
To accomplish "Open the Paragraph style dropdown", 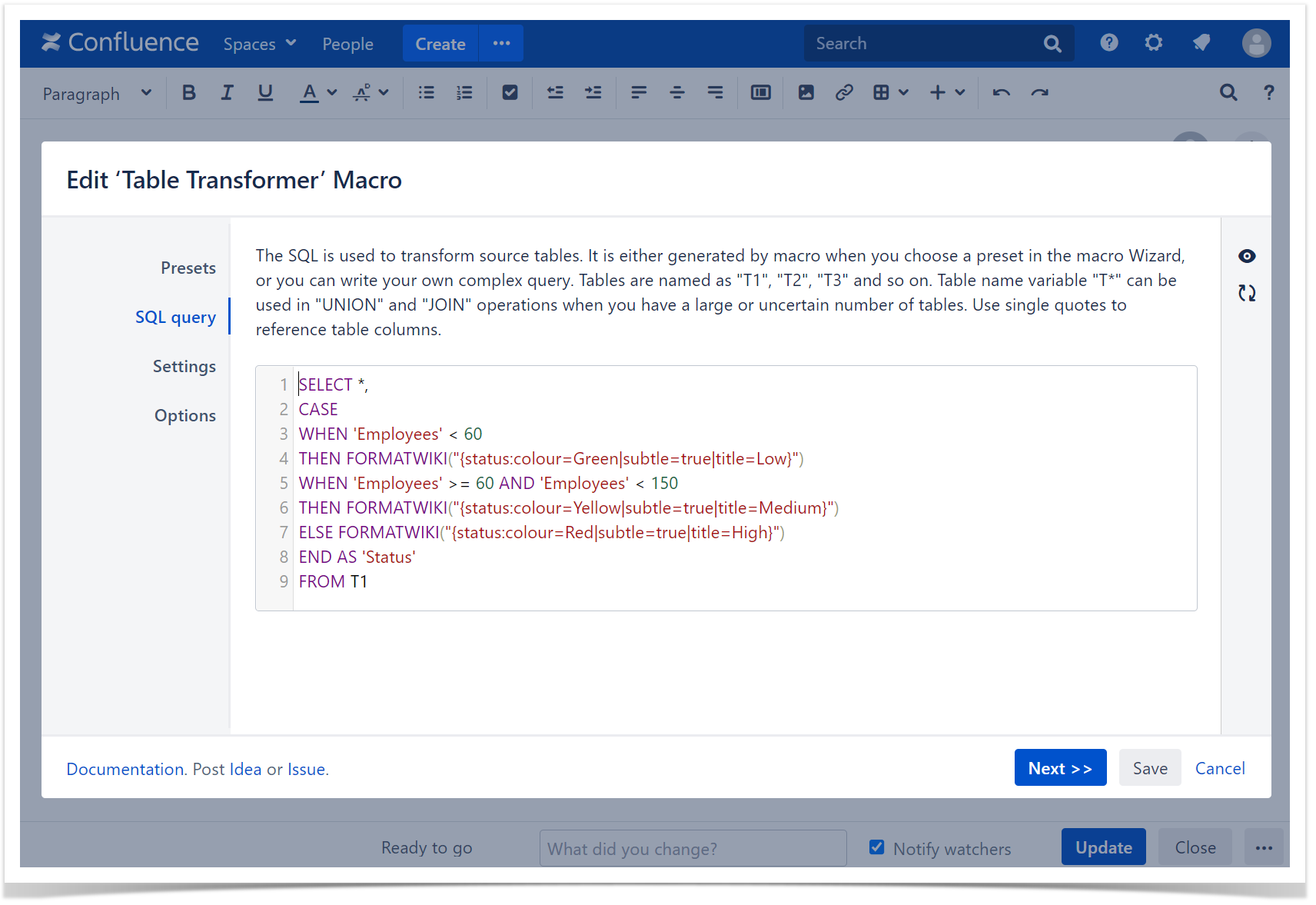I will click(x=97, y=94).
